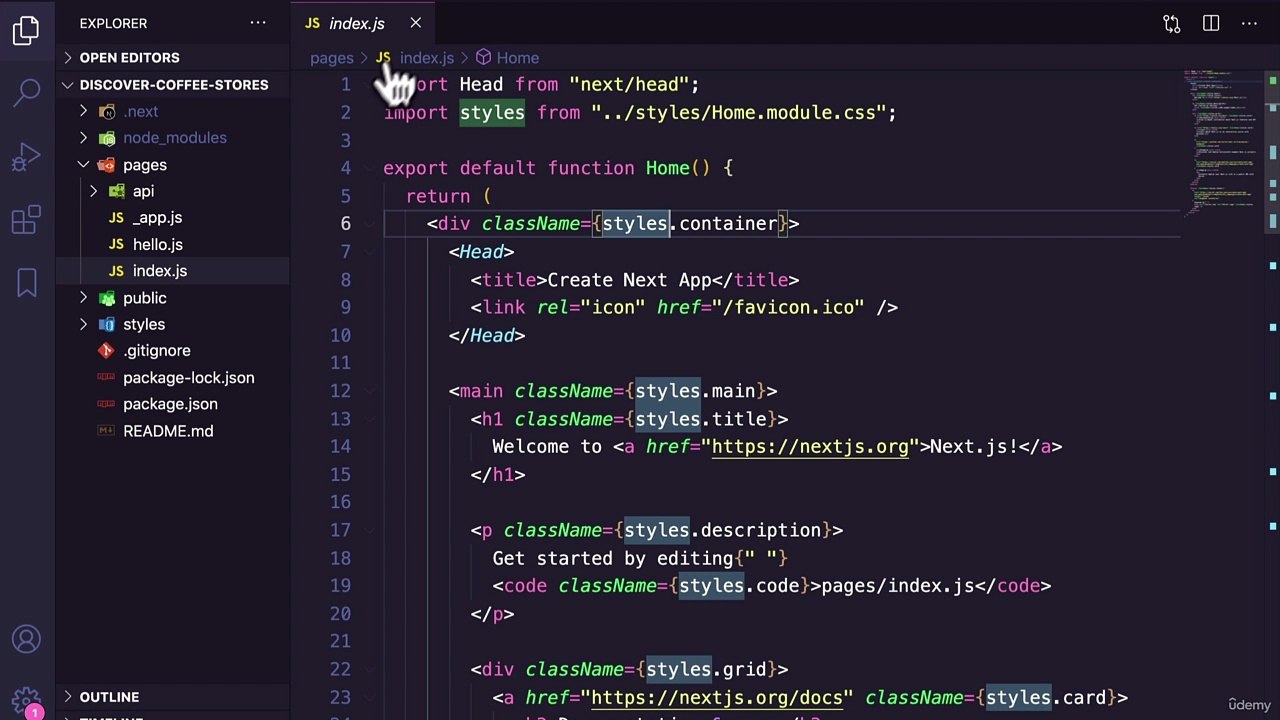Close the index.js tab

coord(416,23)
